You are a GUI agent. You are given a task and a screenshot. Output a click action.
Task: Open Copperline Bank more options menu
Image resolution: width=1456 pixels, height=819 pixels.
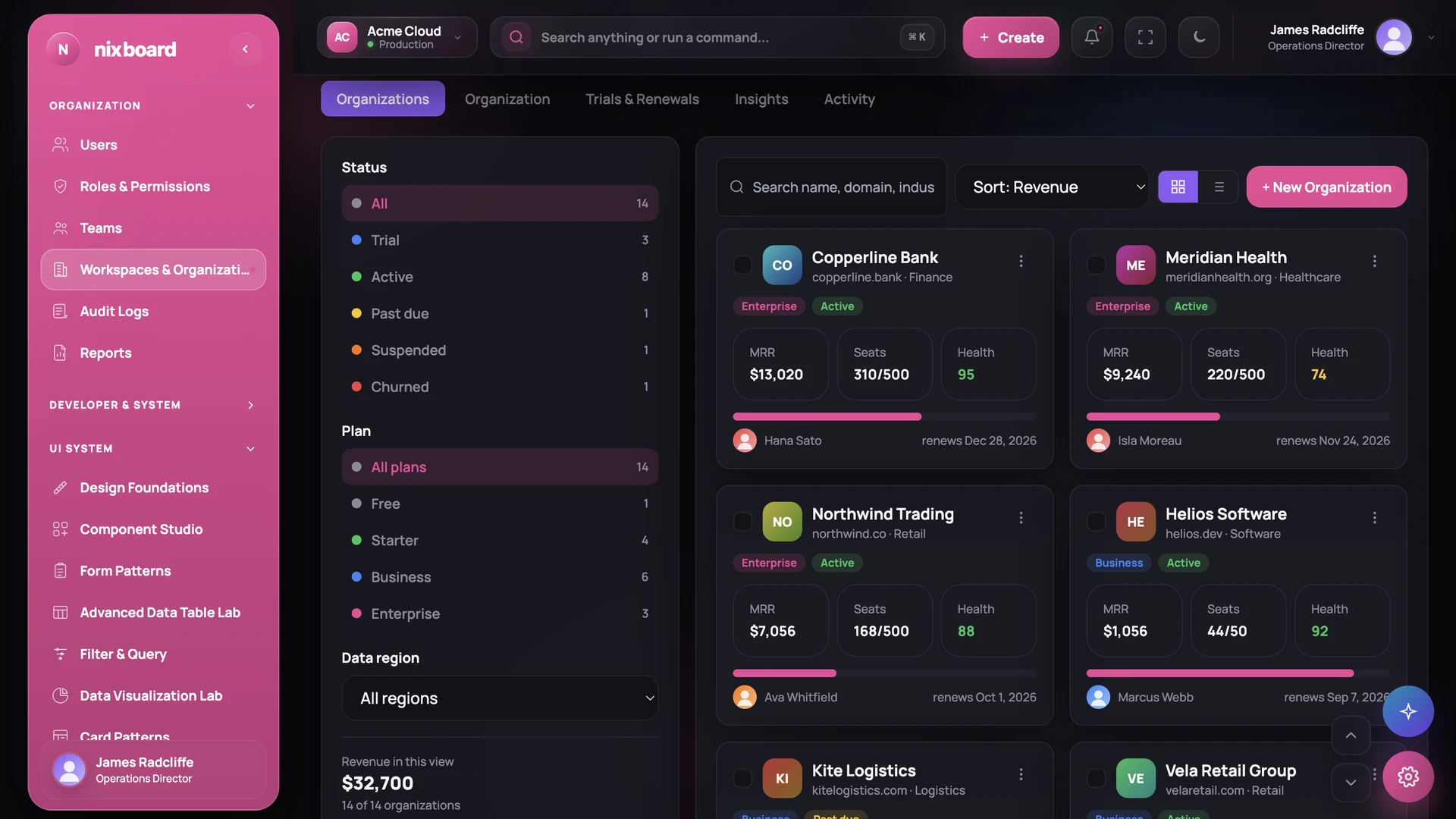[x=1021, y=261]
